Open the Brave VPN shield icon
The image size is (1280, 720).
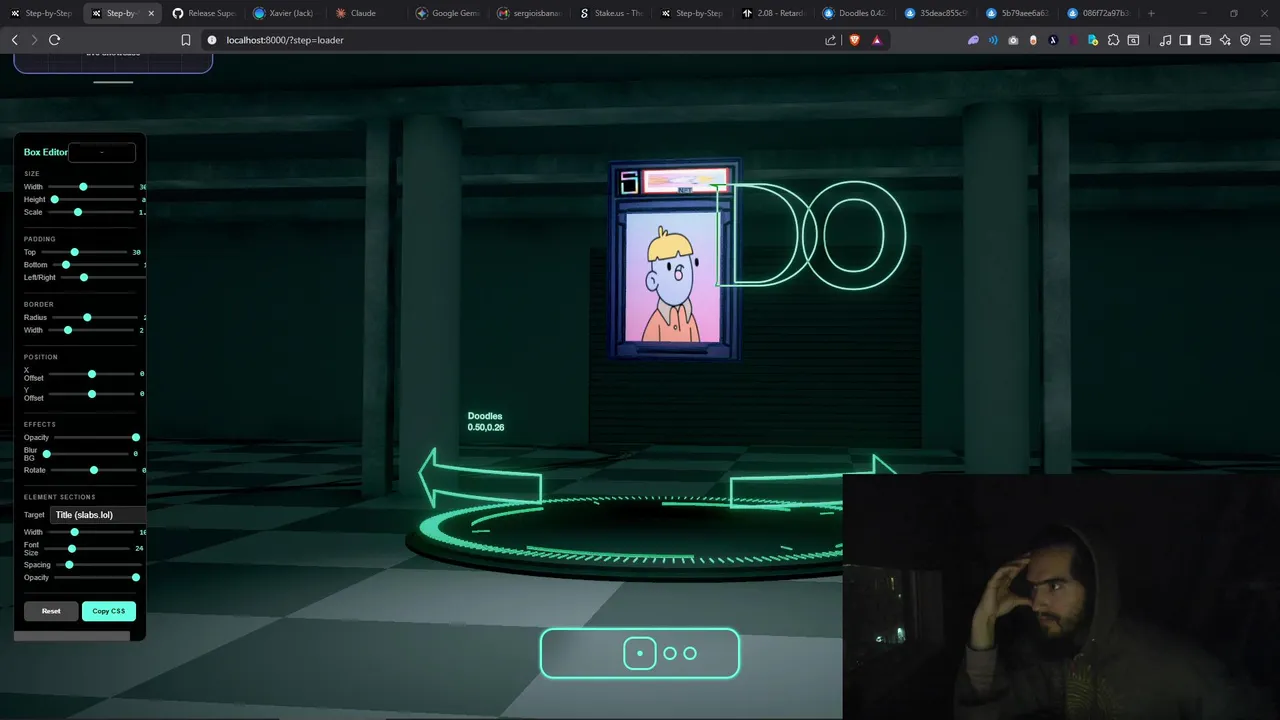click(1245, 40)
